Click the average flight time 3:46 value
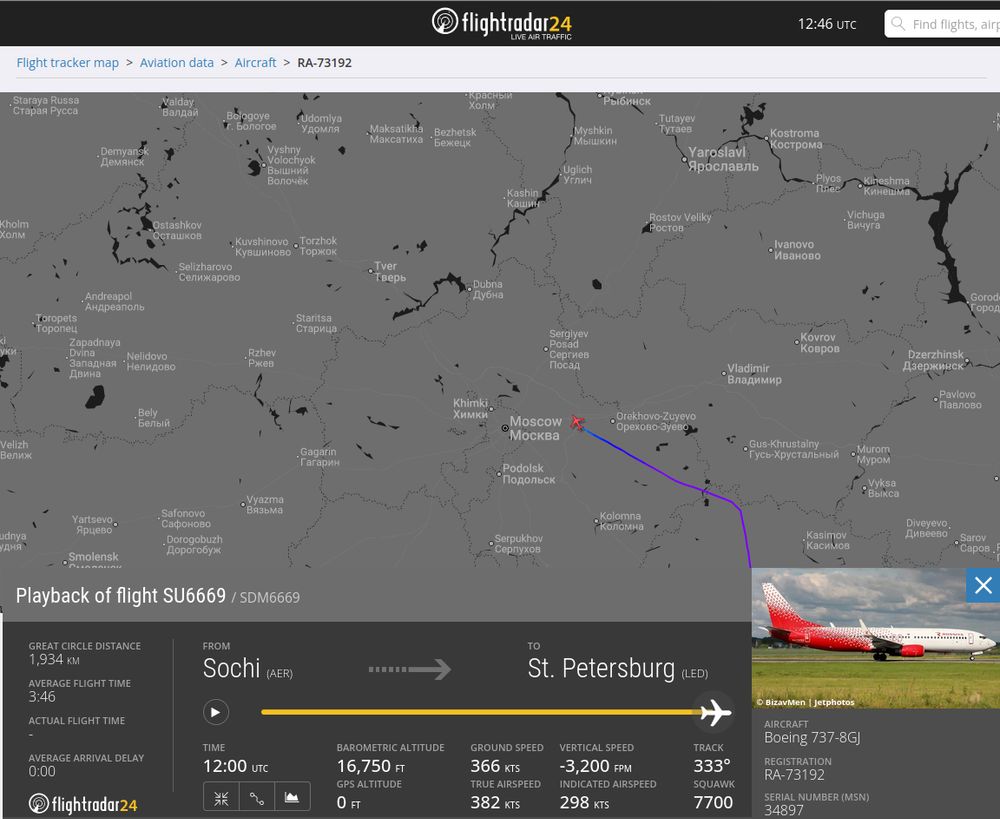The width and height of the screenshot is (1000, 819). [x=42, y=697]
